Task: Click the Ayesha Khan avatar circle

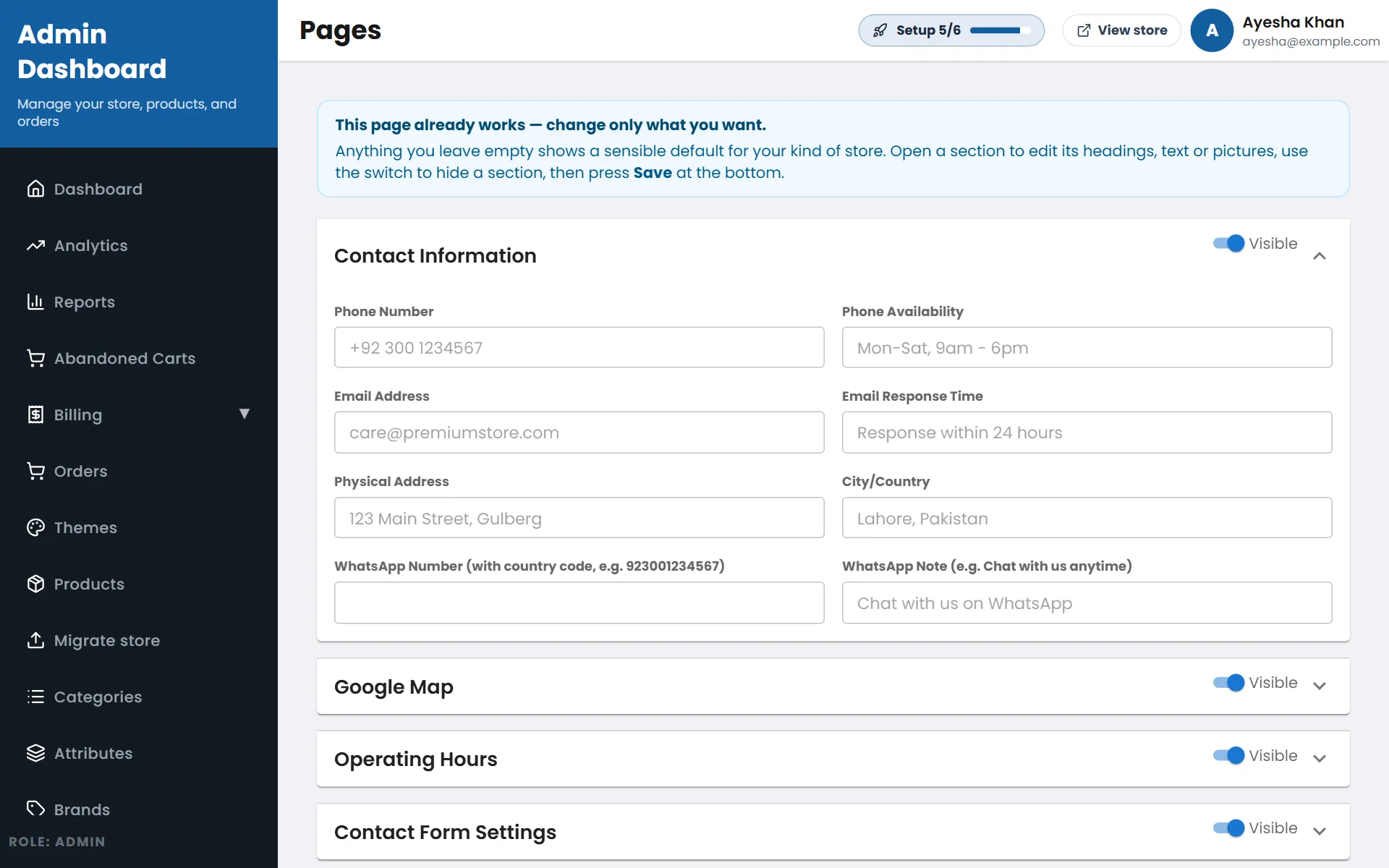Action: [1212, 30]
